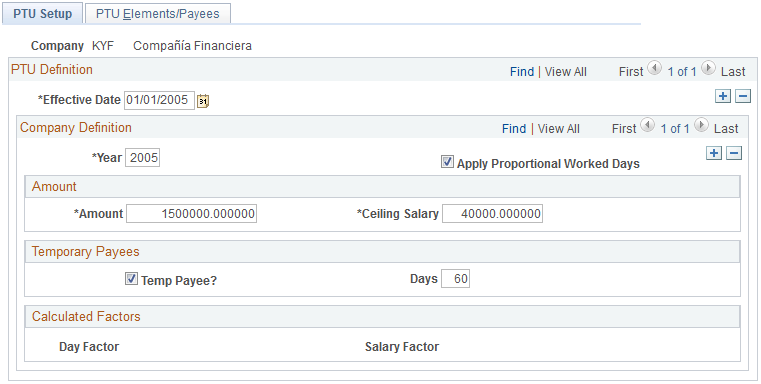Click View All in Company Definition
761x384 pixels.
tap(559, 129)
